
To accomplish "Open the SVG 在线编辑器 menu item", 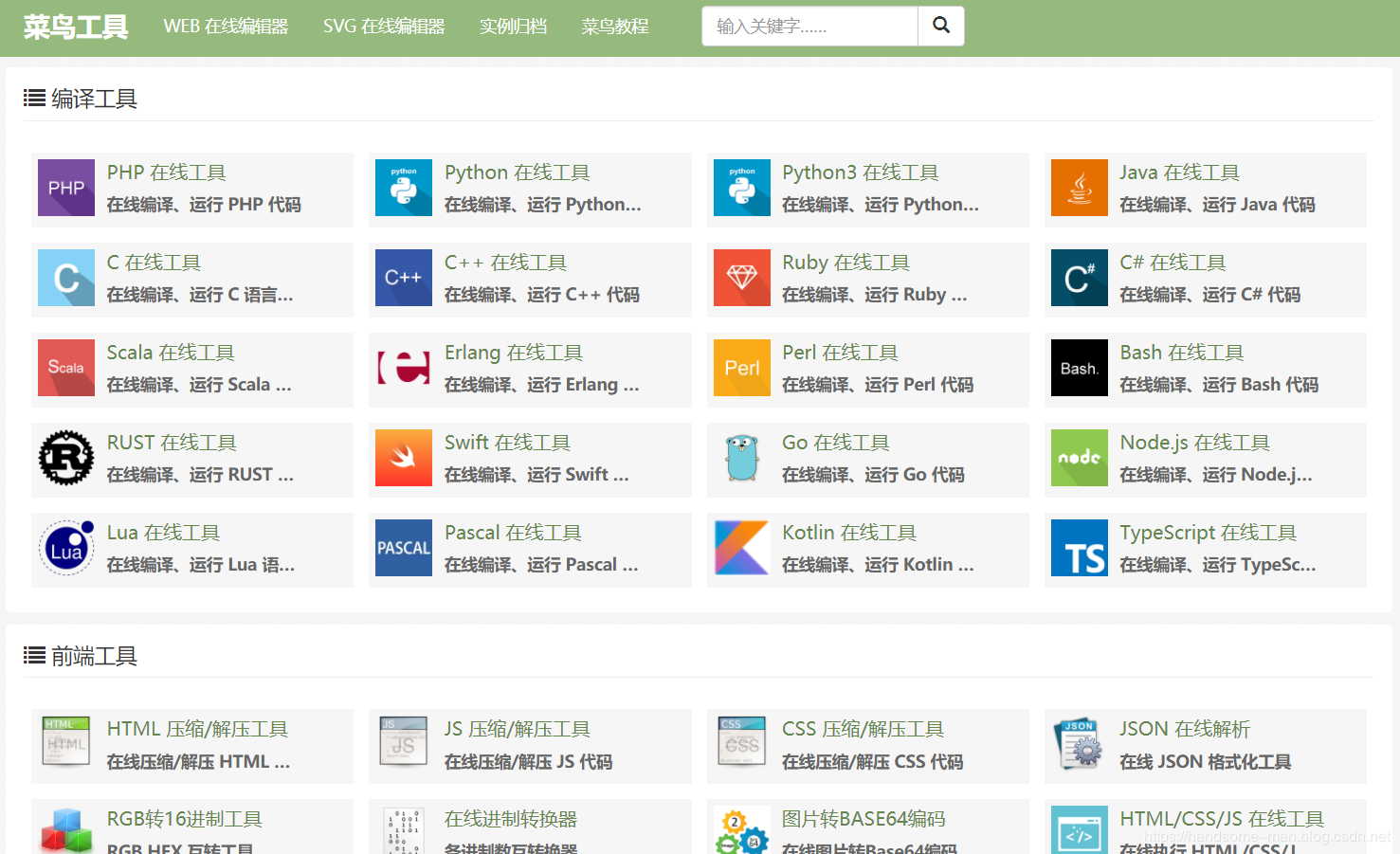I will [x=384, y=27].
